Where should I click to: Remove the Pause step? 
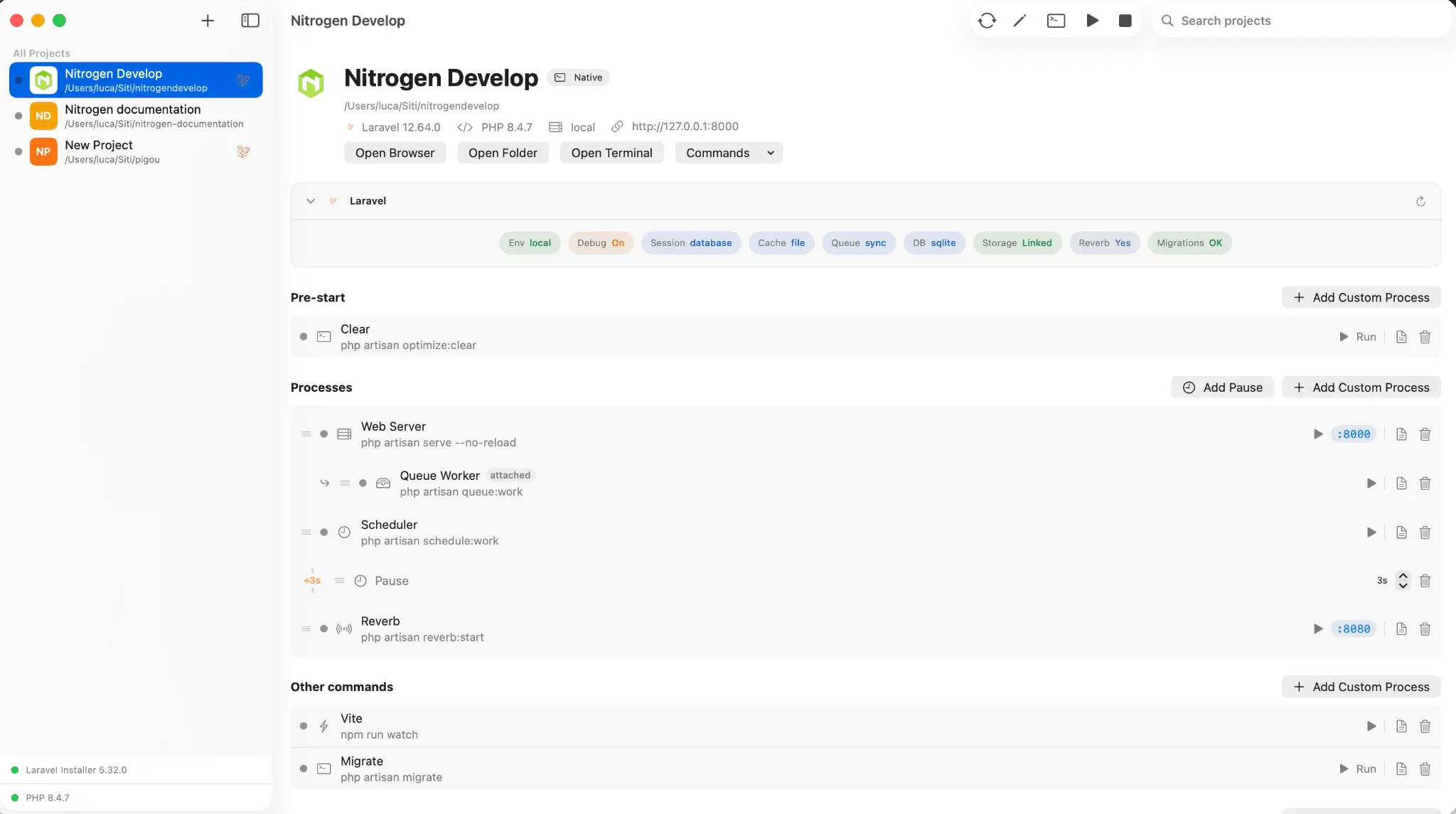[x=1425, y=581]
